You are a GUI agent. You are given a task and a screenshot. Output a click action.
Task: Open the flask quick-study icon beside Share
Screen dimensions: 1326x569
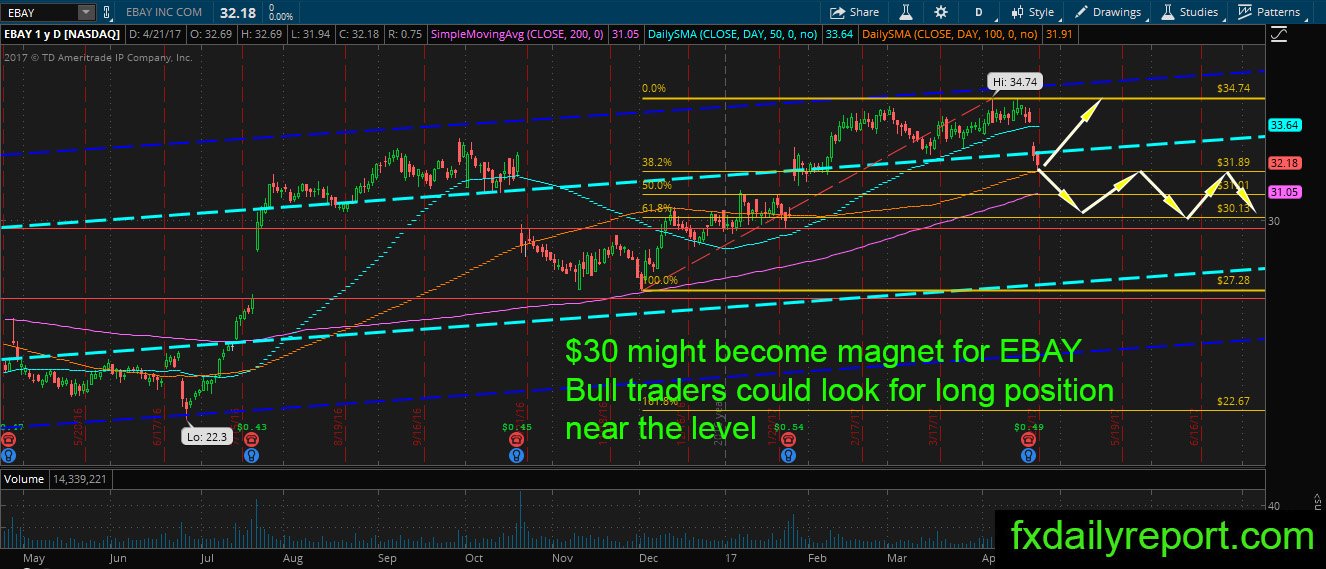point(905,12)
